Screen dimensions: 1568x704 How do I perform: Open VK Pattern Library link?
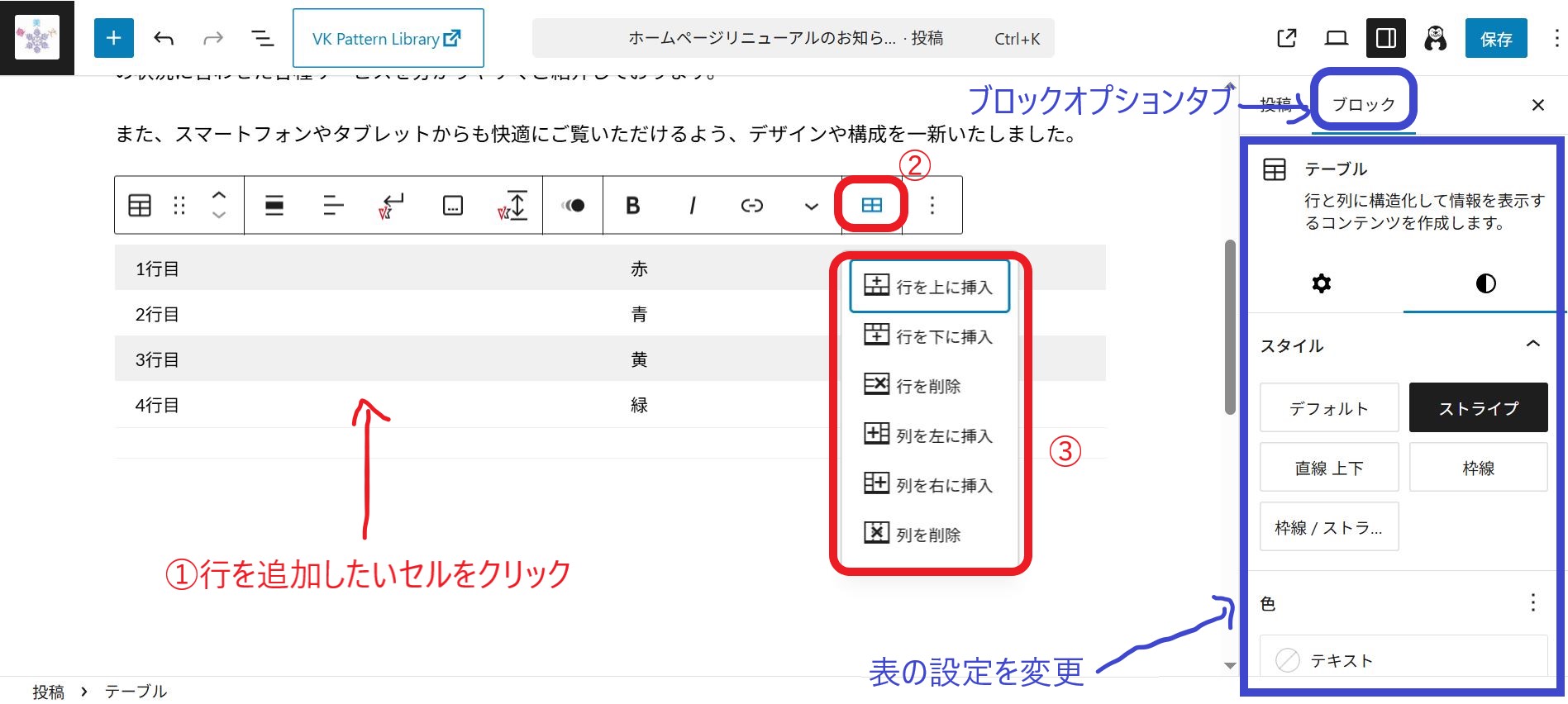tap(388, 39)
